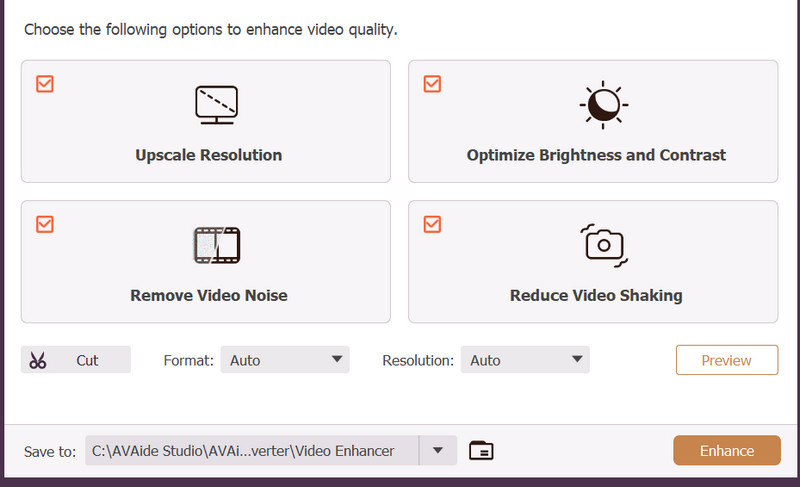Click the Save to: label
The image size is (800, 487).
point(49,452)
